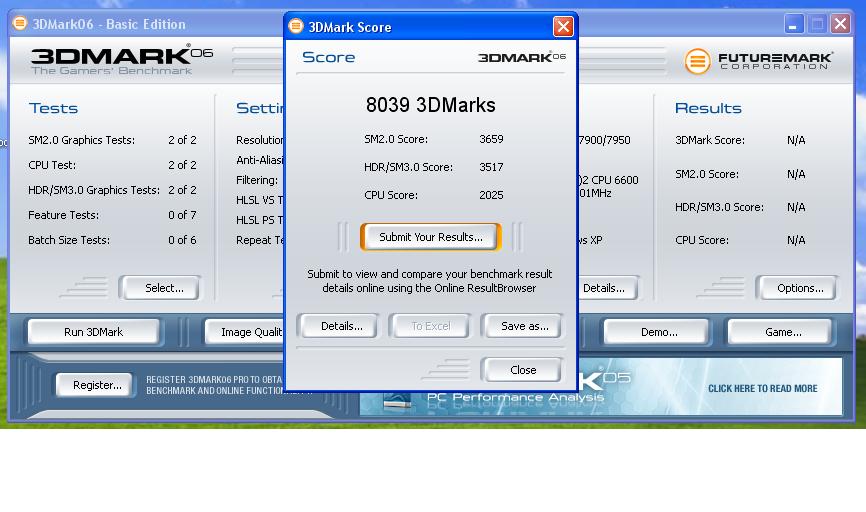
Task: Click the To Excel button
Action: tap(431, 326)
